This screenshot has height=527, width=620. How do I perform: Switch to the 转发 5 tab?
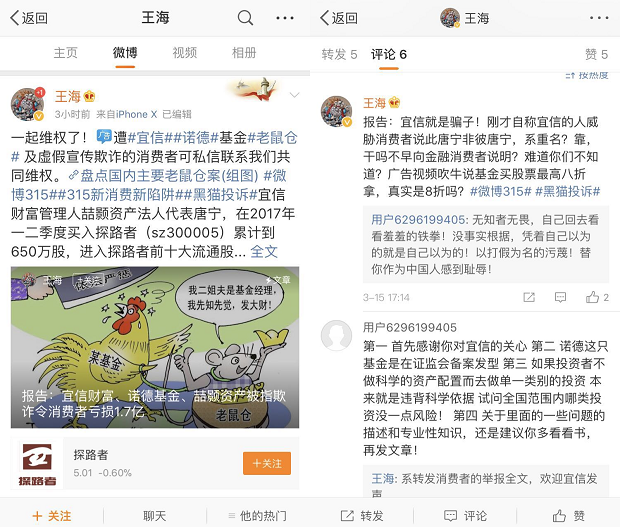click(339, 54)
